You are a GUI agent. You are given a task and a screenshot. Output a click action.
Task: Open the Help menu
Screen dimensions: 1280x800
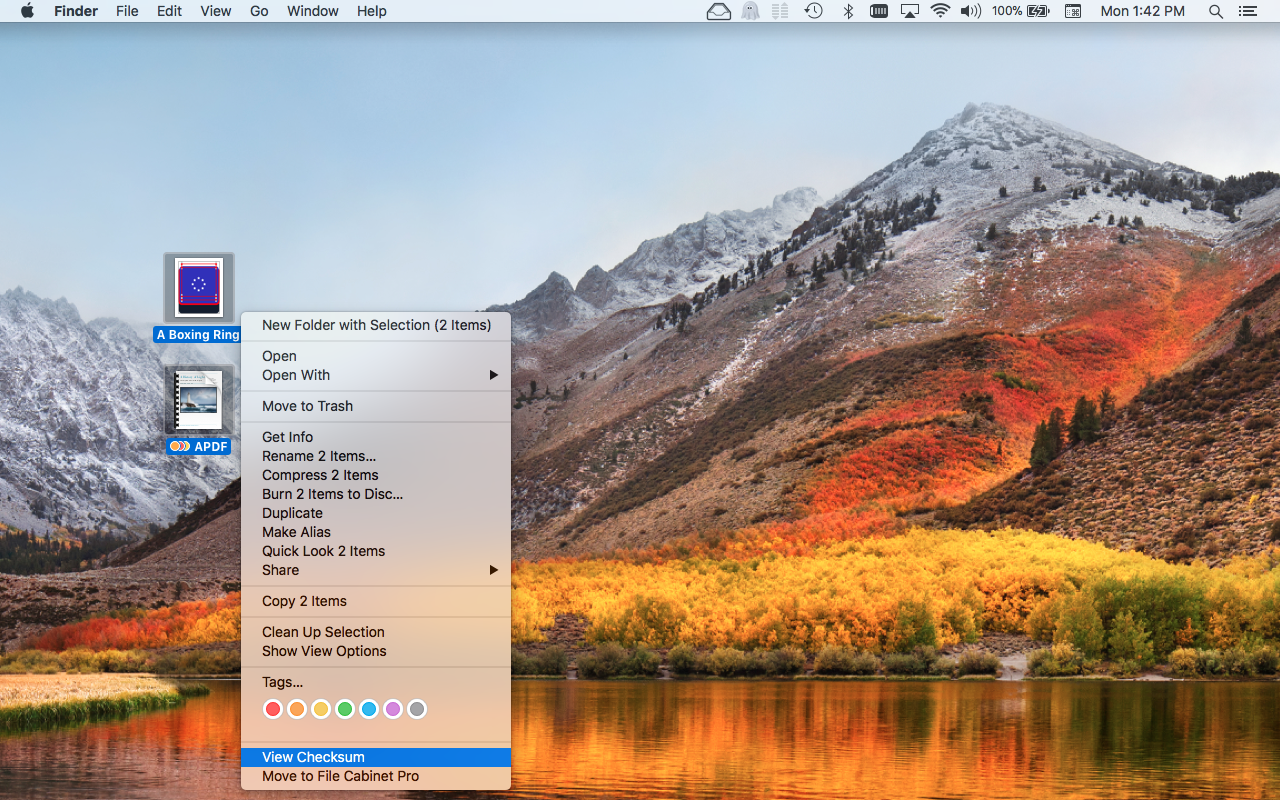(x=372, y=11)
